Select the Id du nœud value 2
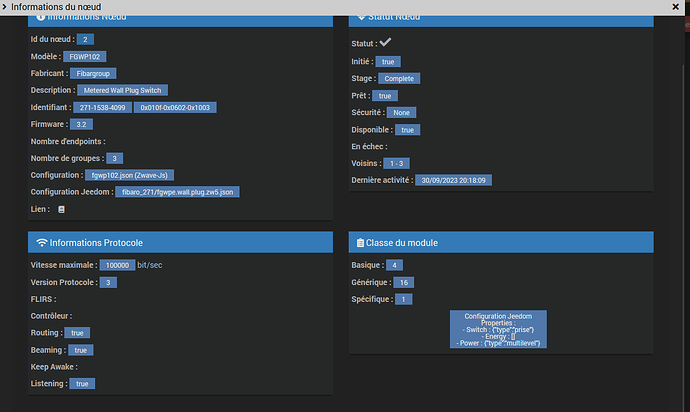The width and height of the screenshot is (690, 412). click(x=85, y=39)
